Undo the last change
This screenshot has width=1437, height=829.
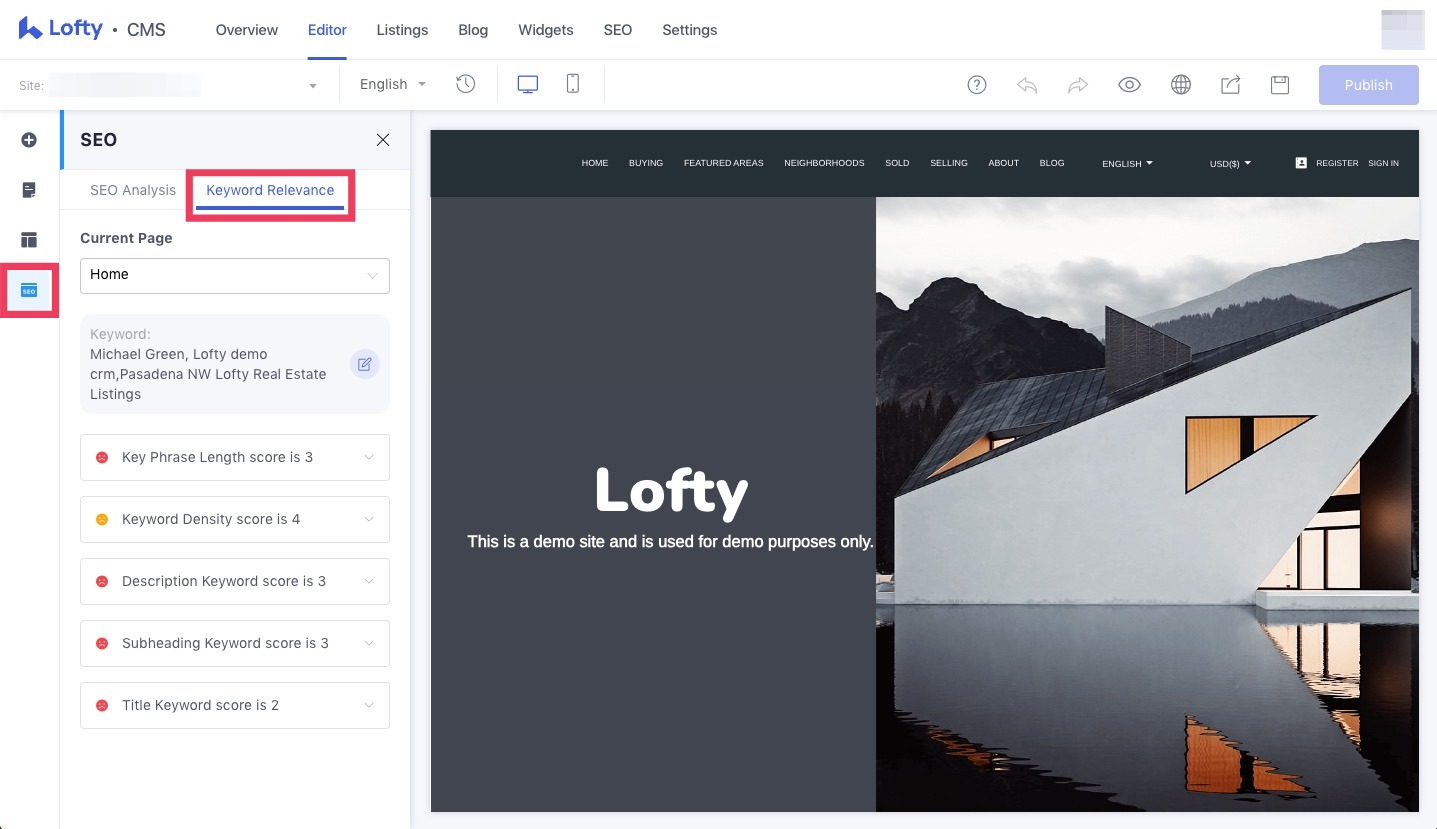(1027, 85)
